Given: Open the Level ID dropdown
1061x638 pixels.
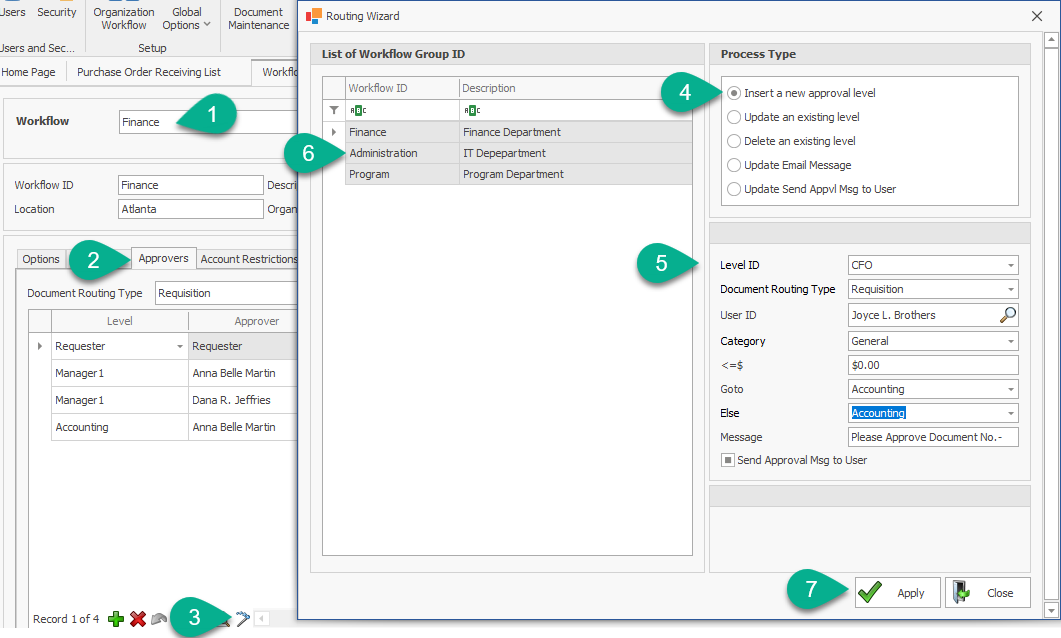Looking at the screenshot, I should tap(1011, 265).
